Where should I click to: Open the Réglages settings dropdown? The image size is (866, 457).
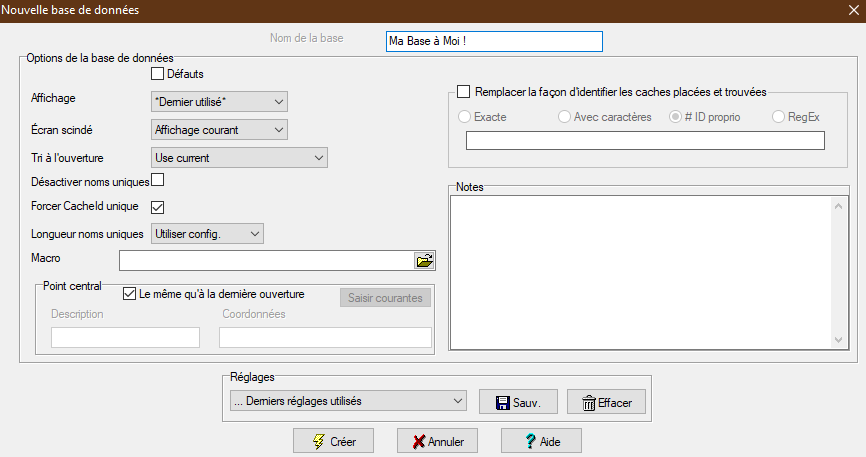pos(346,401)
